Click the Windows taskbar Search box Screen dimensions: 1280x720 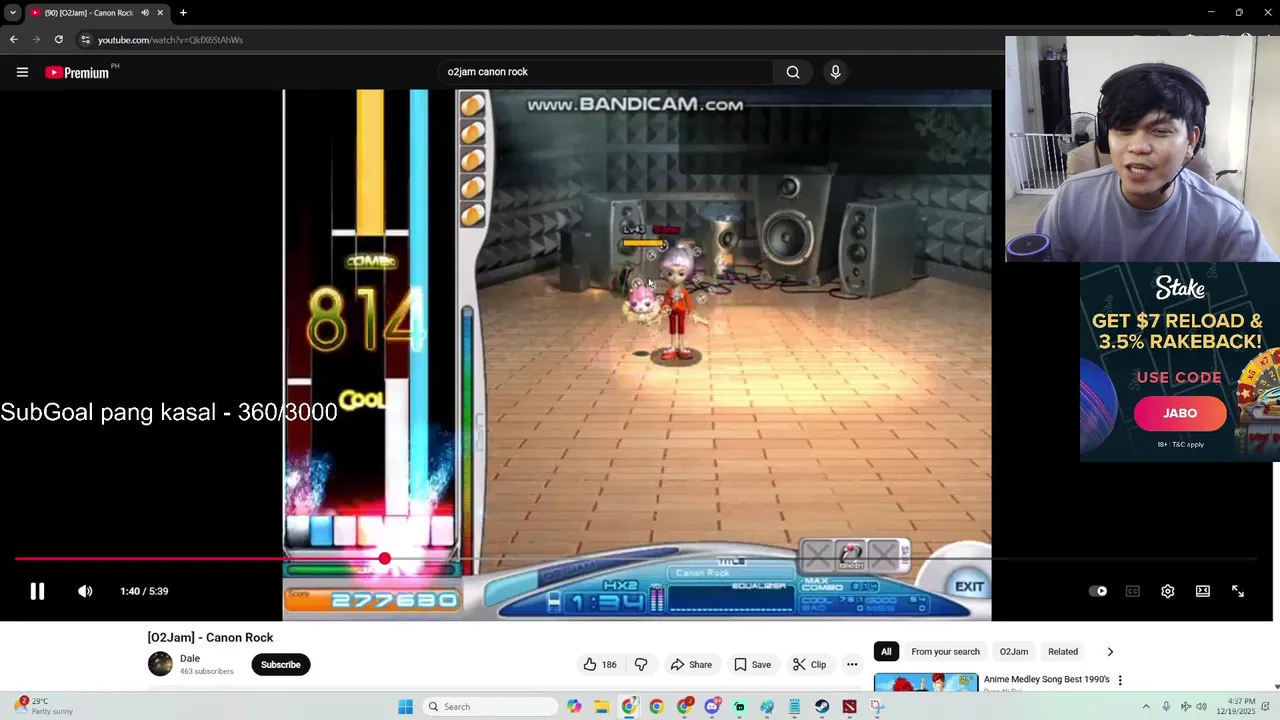(x=490, y=707)
